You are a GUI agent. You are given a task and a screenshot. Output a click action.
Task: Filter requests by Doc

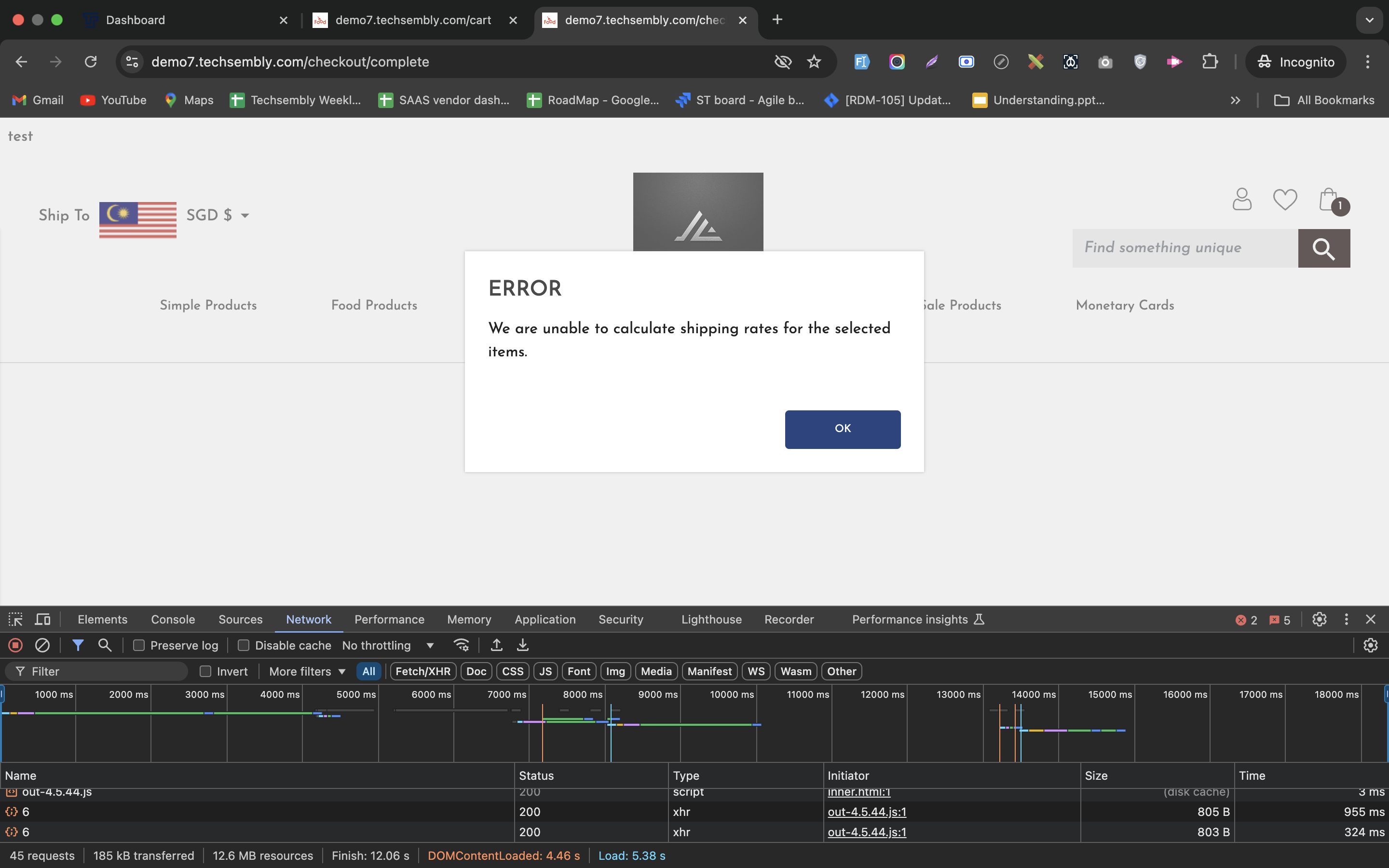click(x=476, y=671)
